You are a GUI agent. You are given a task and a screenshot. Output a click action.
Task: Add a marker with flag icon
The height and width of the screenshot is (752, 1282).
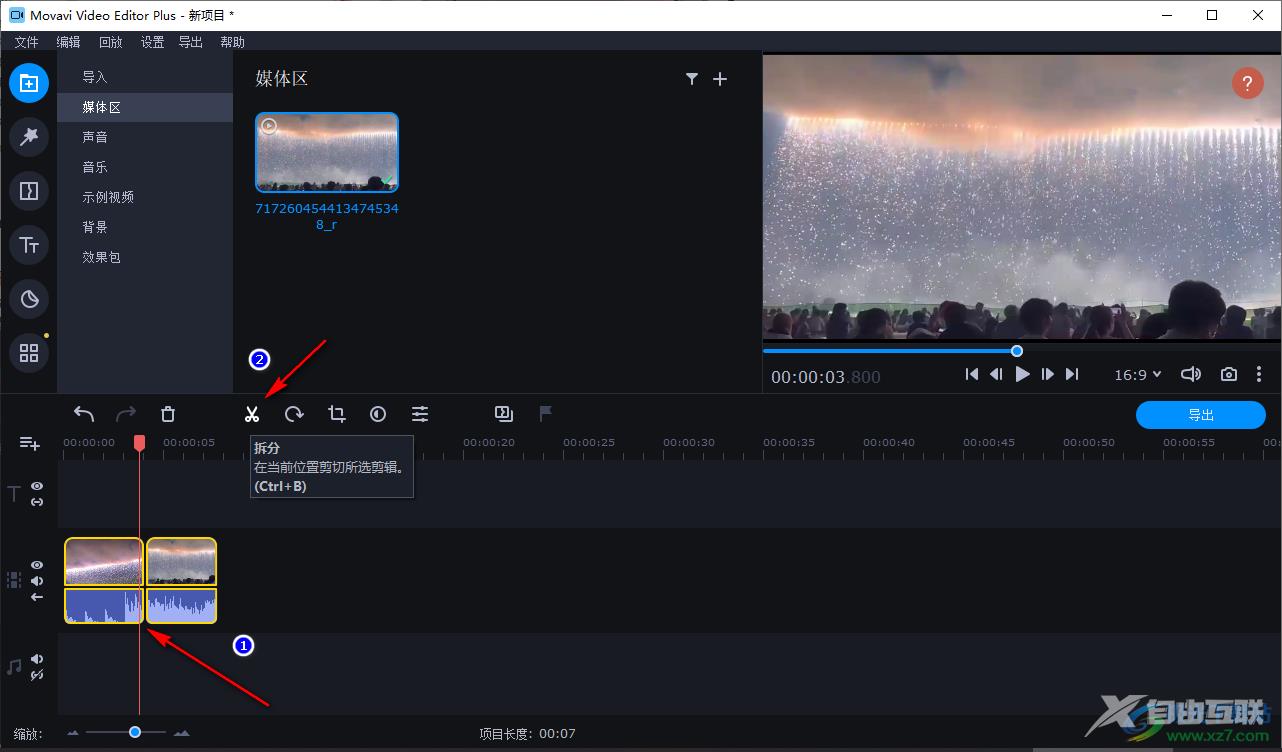[x=546, y=413]
